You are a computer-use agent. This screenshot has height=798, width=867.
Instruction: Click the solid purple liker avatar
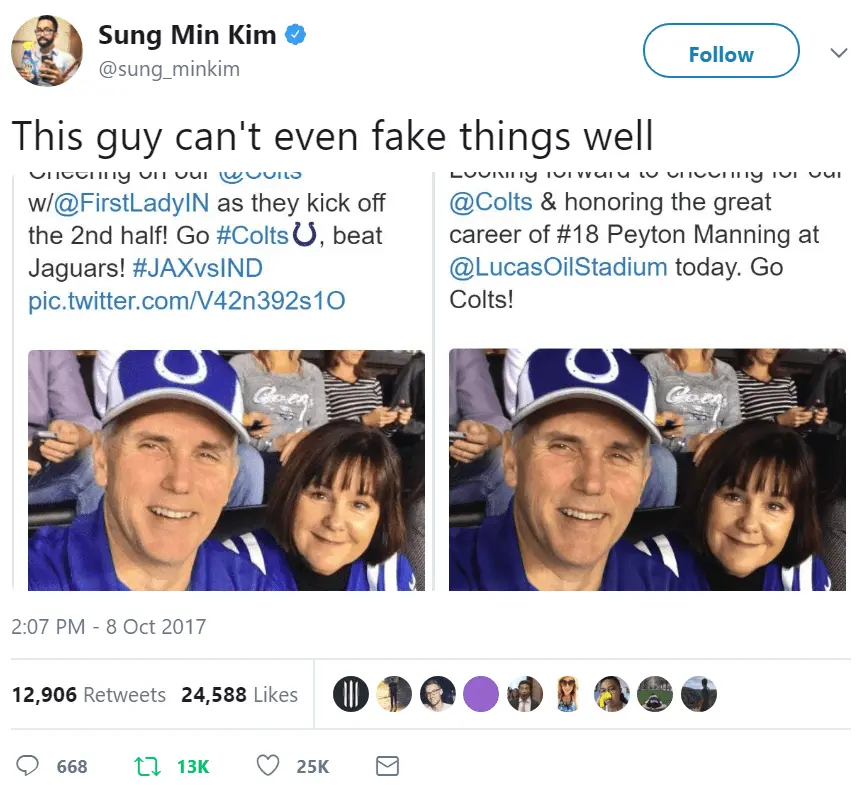pos(482,694)
